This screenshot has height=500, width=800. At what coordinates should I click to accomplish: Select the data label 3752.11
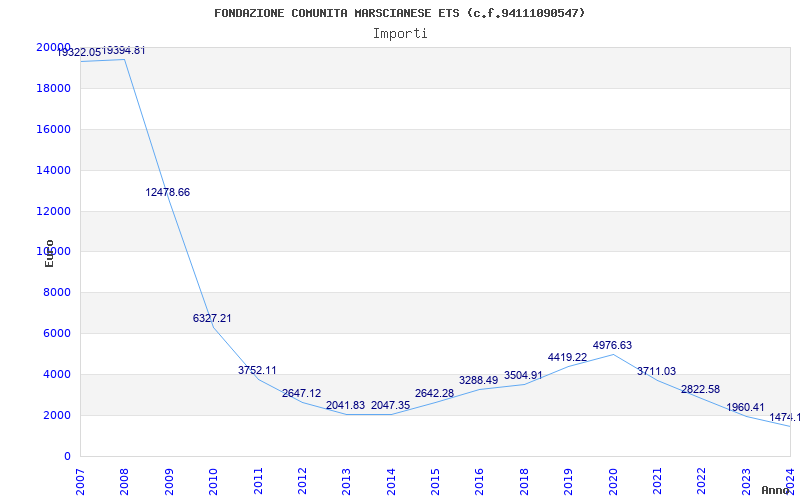(x=257, y=370)
